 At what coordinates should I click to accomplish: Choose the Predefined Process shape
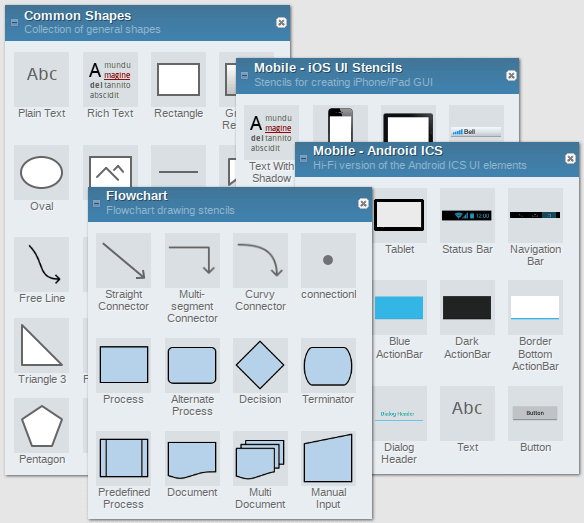(123, 458)
